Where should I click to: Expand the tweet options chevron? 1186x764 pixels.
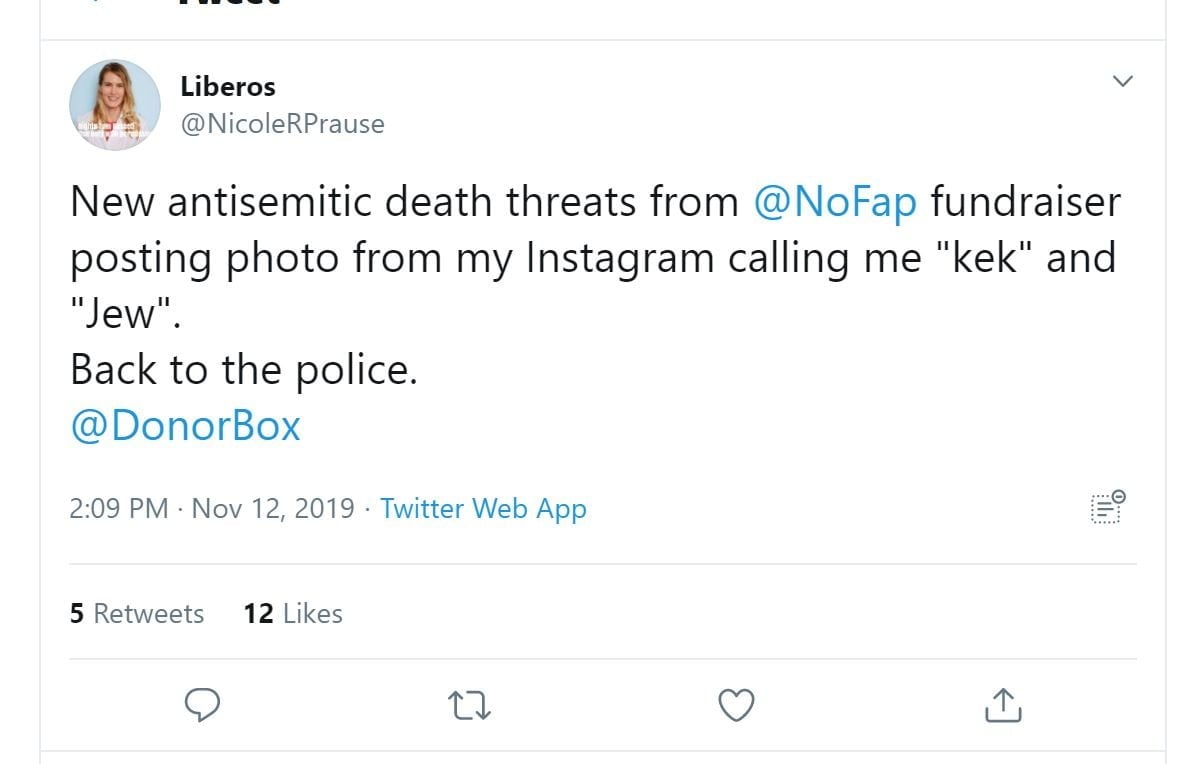(x=1123, y=81)
